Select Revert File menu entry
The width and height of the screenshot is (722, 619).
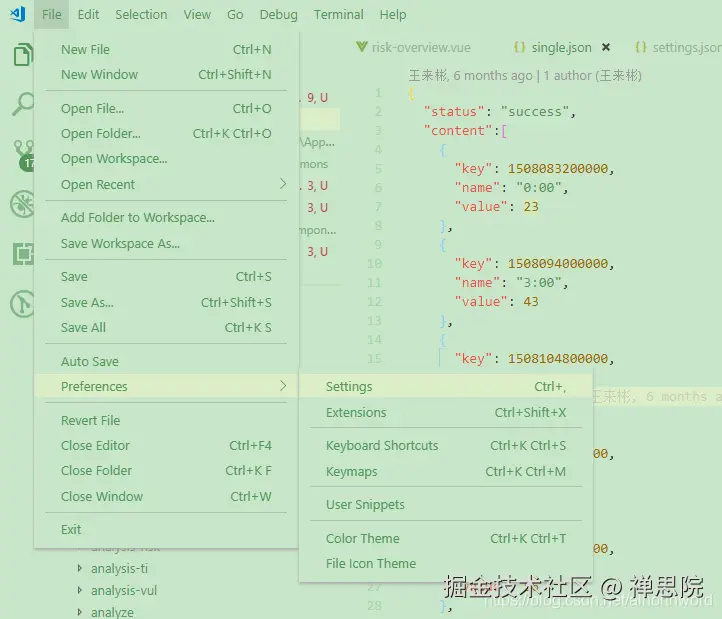coord(166,420)
